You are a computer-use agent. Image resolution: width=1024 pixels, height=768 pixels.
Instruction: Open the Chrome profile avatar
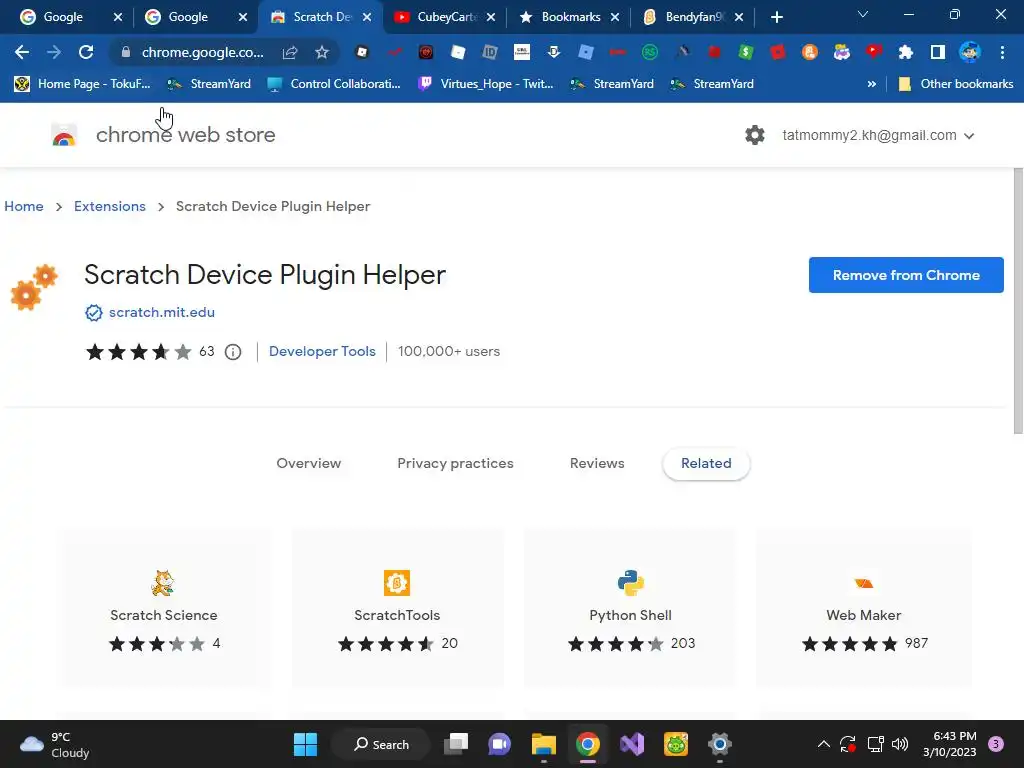click(x=970, y=52)
